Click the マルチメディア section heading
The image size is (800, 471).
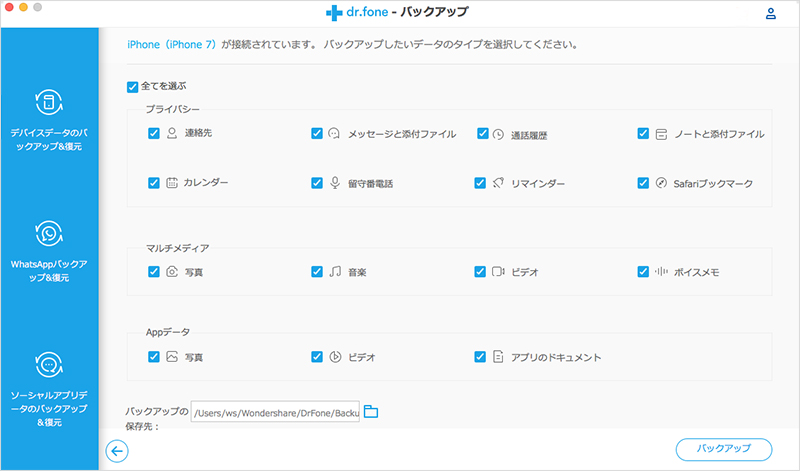pyautogui.click(x=178, y=248)
